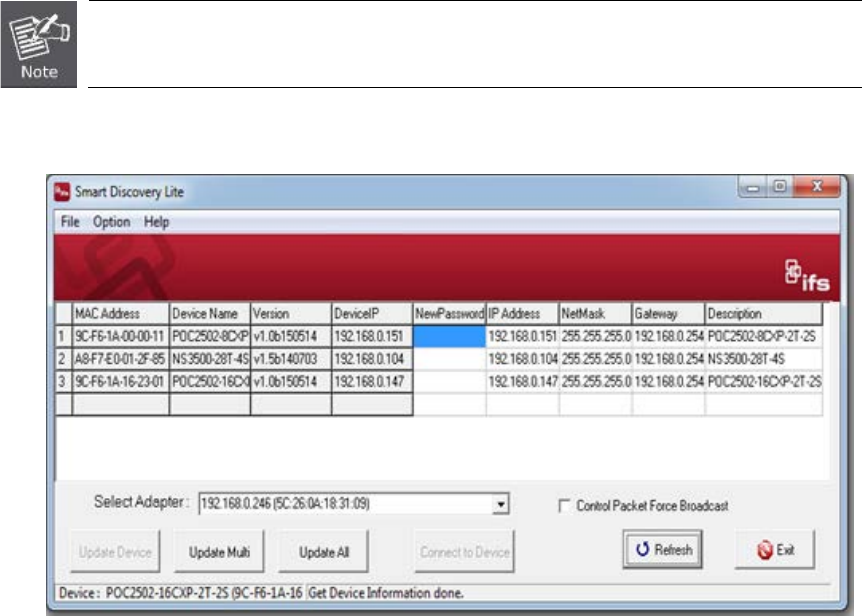Image resolution: width=862 pixels, height=616 pixels.
Task: Click the Version column header
Action: pyautogui.click(x=291, y=314)
